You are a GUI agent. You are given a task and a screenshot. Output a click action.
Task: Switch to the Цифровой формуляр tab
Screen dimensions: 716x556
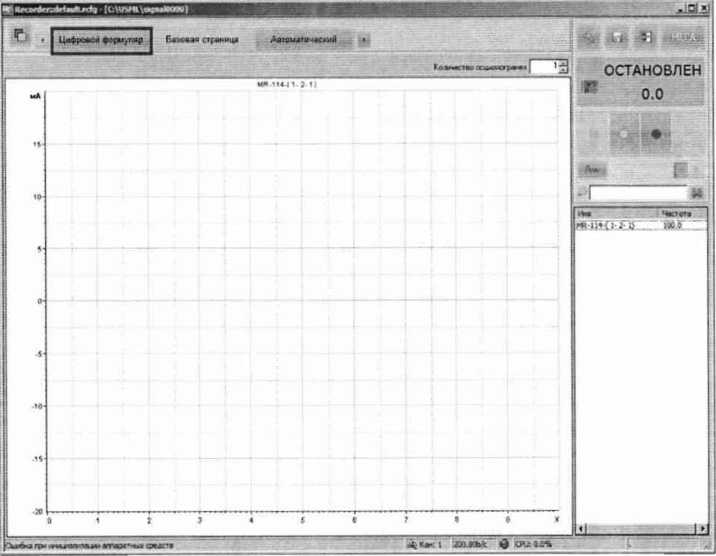click(x=101, y=40)
